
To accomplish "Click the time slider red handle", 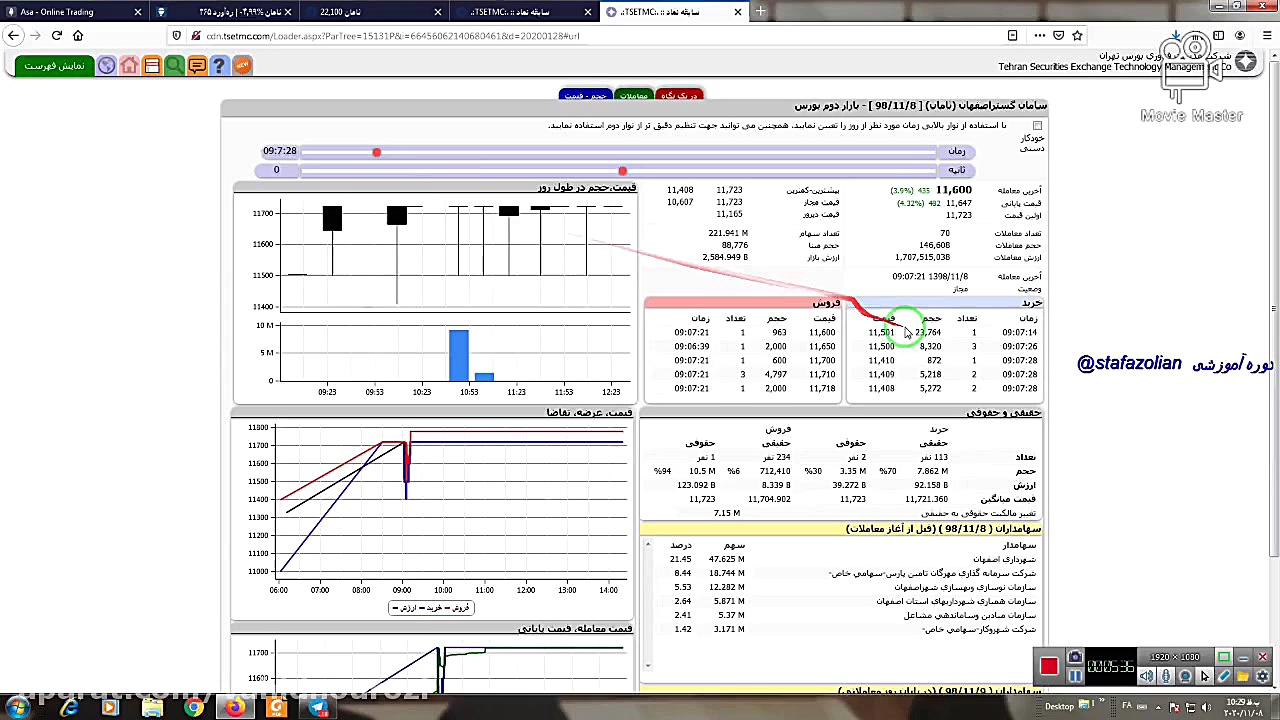I will [x=376, y=152].
